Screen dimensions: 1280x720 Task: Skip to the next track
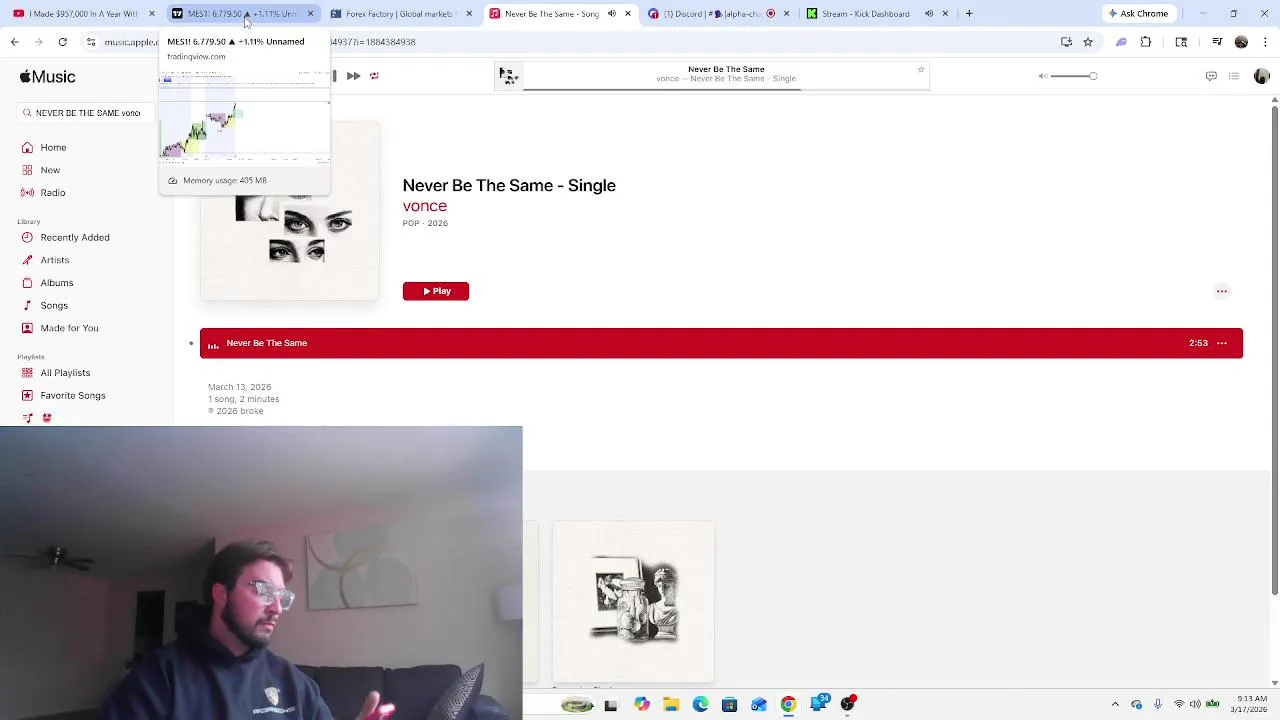coord(353,76)
